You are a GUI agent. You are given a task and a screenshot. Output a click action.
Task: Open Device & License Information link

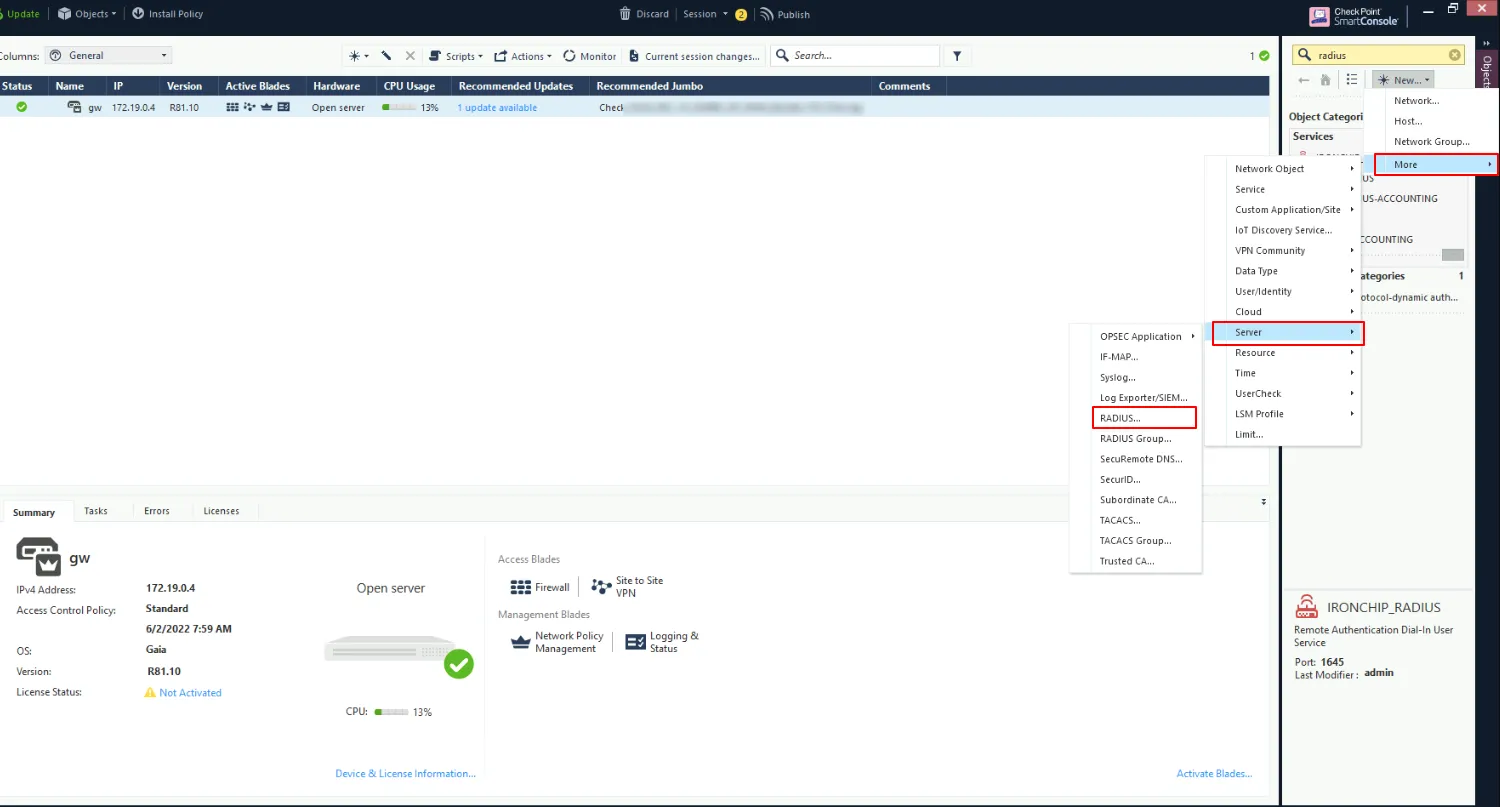pyautogui.click(x=405, y=774)
